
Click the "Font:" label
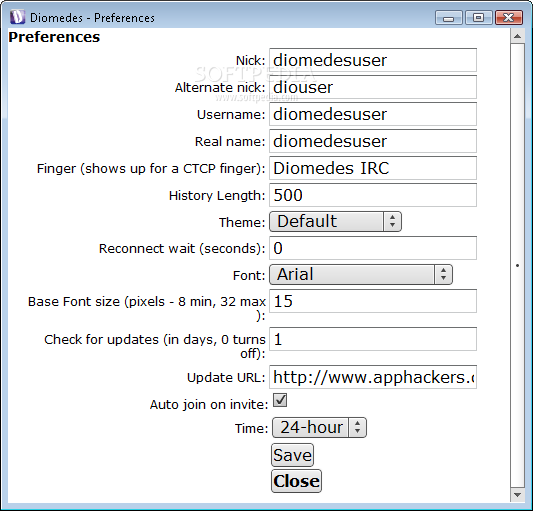click(249, 275)
